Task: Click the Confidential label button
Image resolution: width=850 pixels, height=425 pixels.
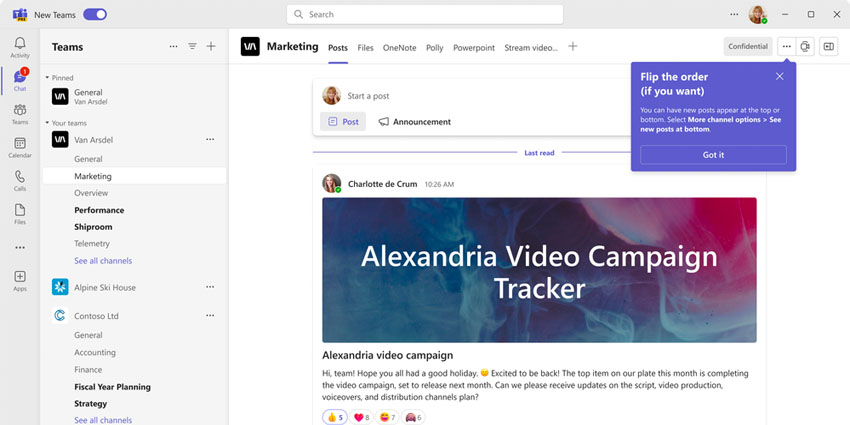Action: [748, 47]
